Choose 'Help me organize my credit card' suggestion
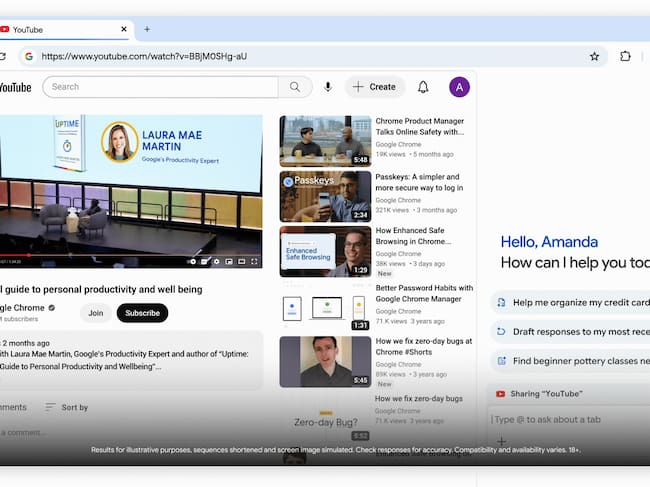The height and width of the screenshot is (487, 650). tap(570, 303)
